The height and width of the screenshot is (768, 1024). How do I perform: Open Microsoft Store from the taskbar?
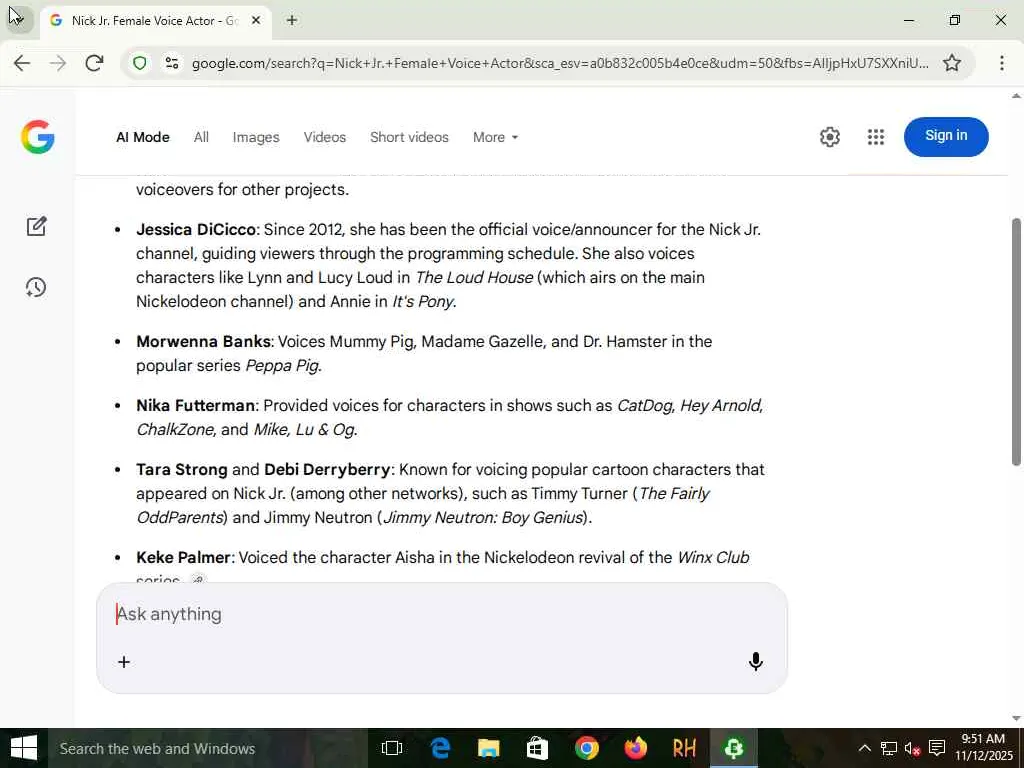point(537,748)
